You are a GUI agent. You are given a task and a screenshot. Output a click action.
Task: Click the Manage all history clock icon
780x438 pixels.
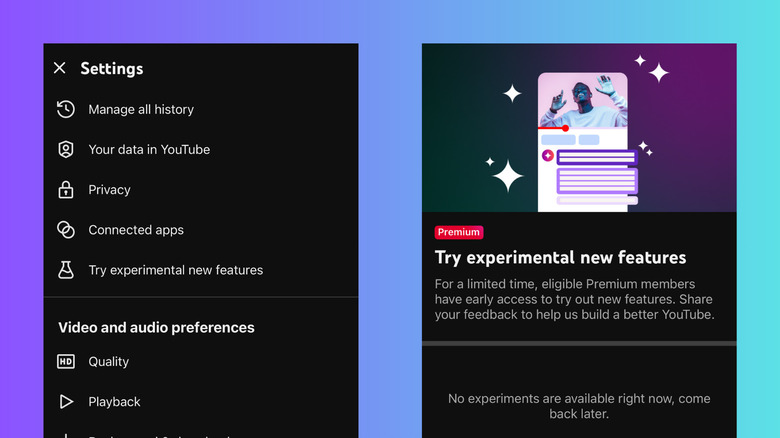66,109
